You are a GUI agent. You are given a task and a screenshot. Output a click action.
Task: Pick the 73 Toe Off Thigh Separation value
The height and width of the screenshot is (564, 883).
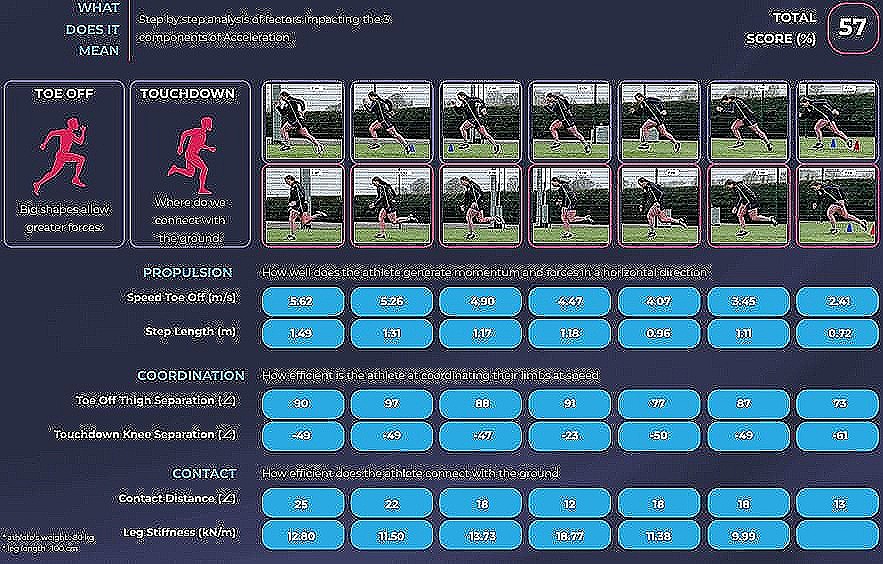(837, 404)
